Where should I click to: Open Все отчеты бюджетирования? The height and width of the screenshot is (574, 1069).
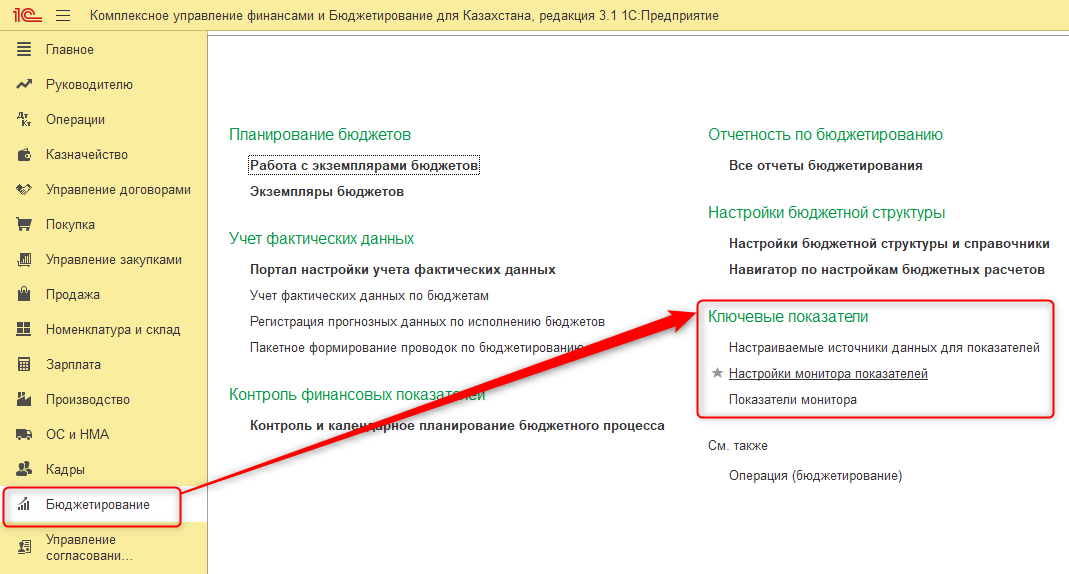[x=826, y=166]
